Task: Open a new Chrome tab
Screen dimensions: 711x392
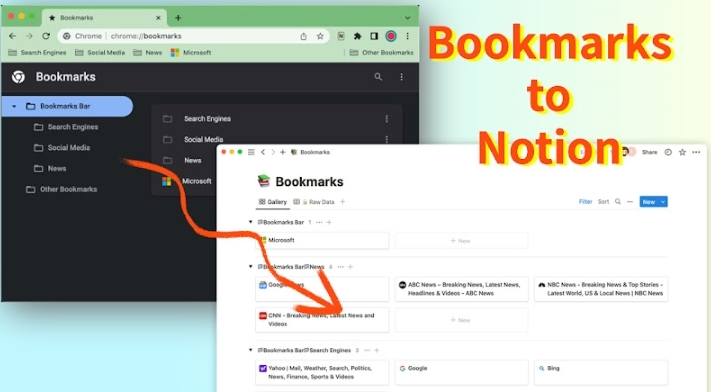Action: tap(178, 18)
